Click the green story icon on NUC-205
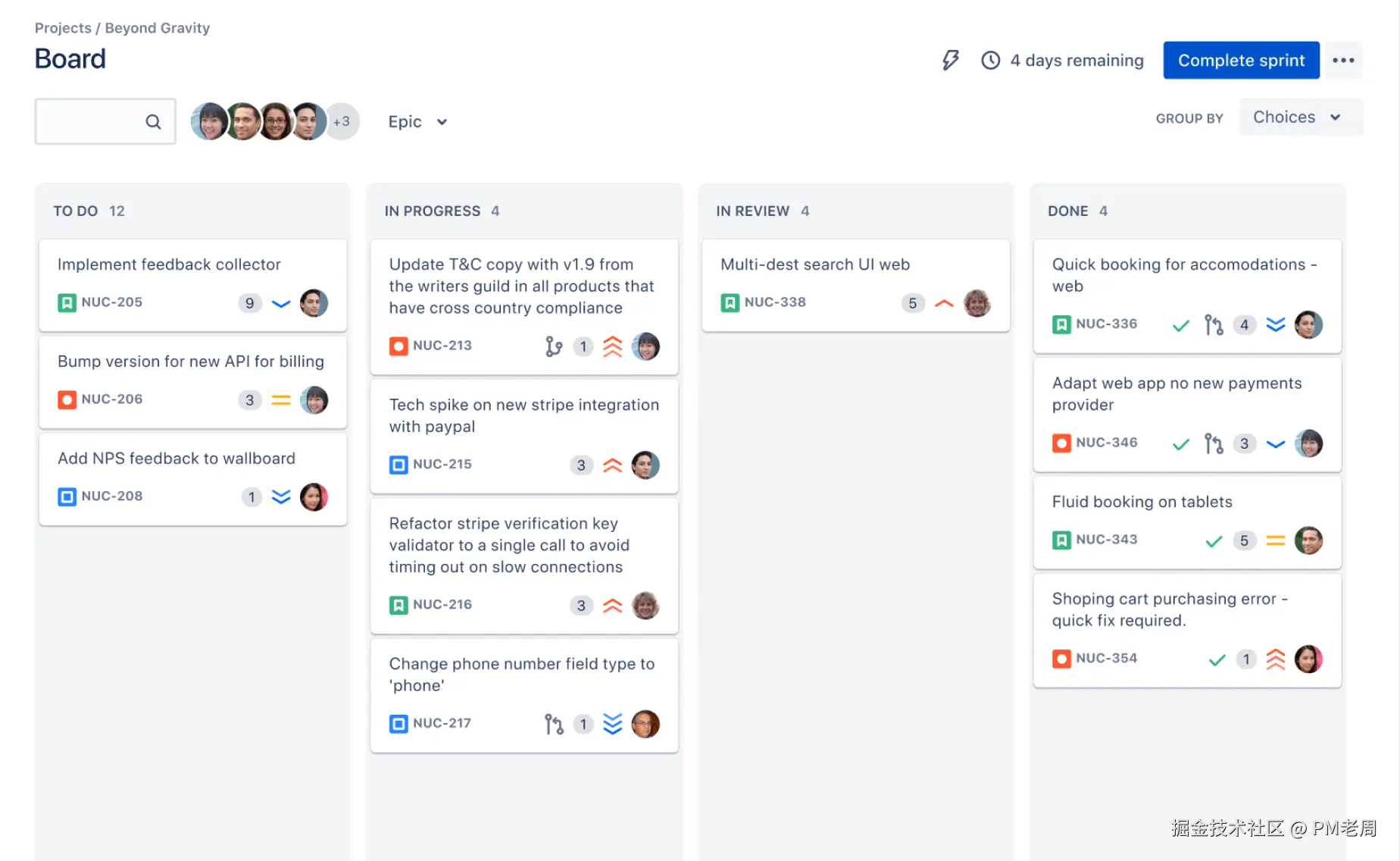Screen dimensions: 1400x861 click(x=67, y=302)
